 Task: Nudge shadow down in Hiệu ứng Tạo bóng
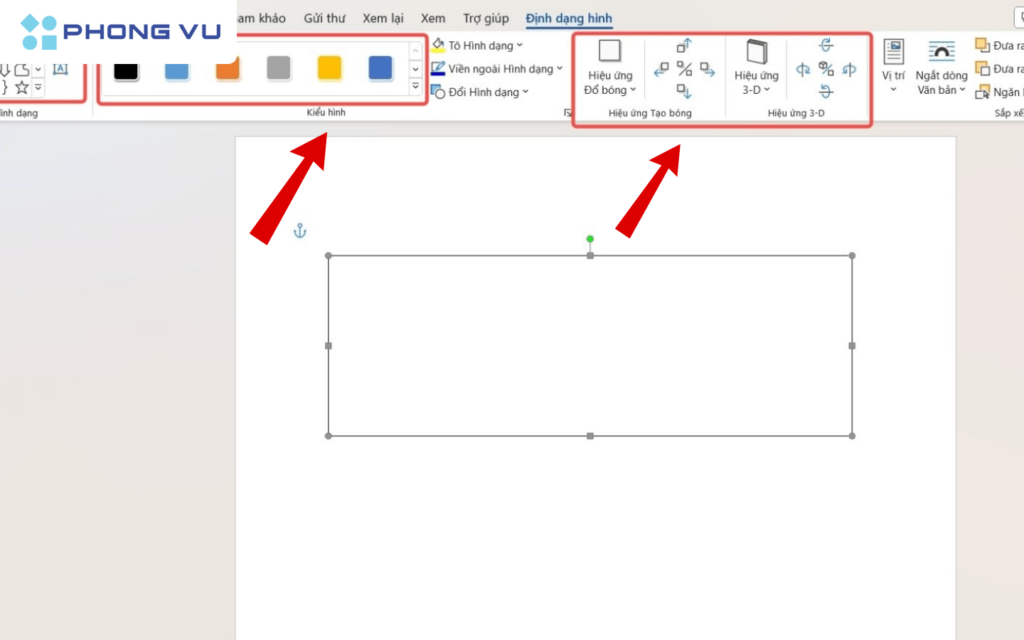(x=684, y=92)
